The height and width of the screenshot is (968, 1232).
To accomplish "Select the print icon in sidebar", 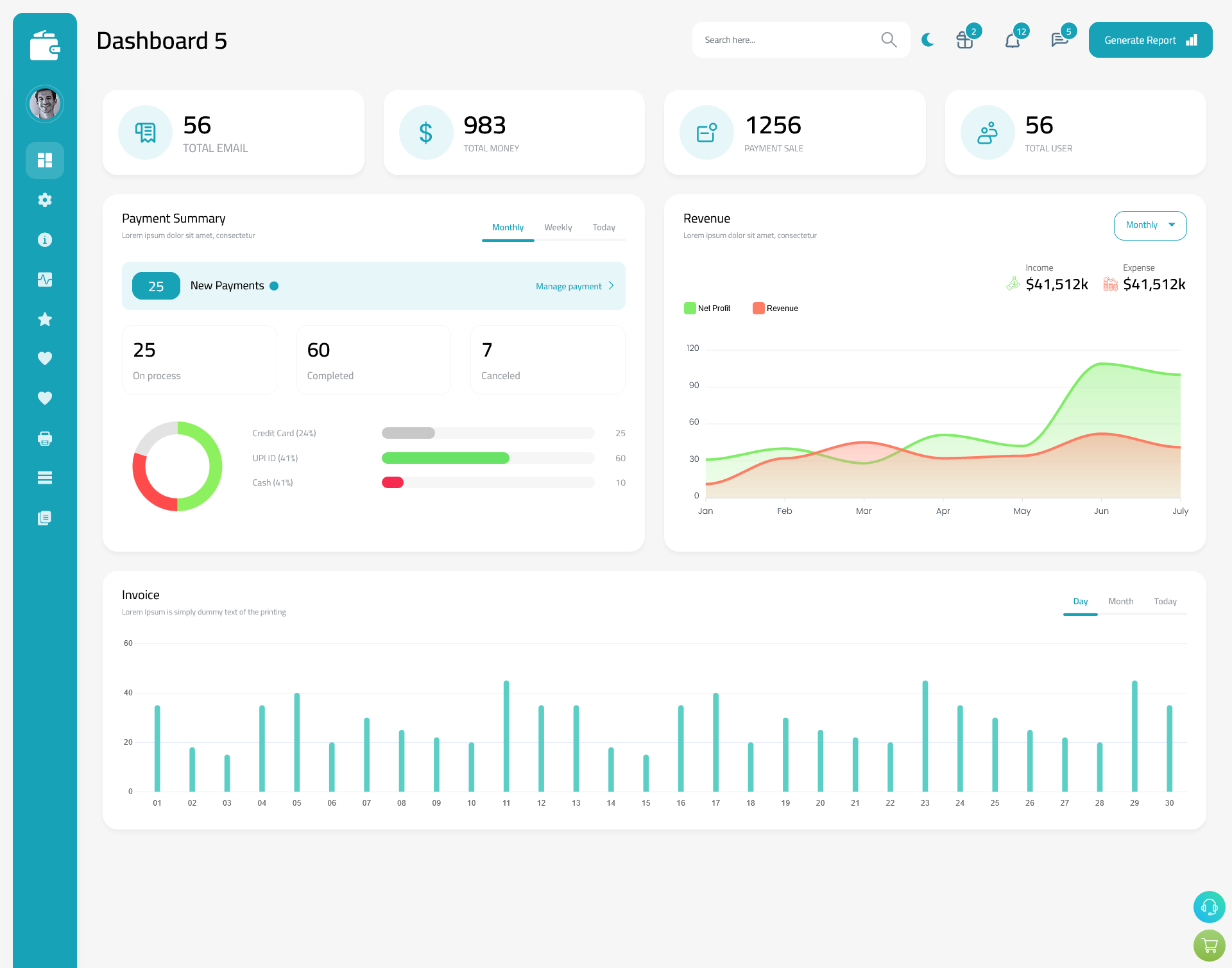I will point(45,438).
